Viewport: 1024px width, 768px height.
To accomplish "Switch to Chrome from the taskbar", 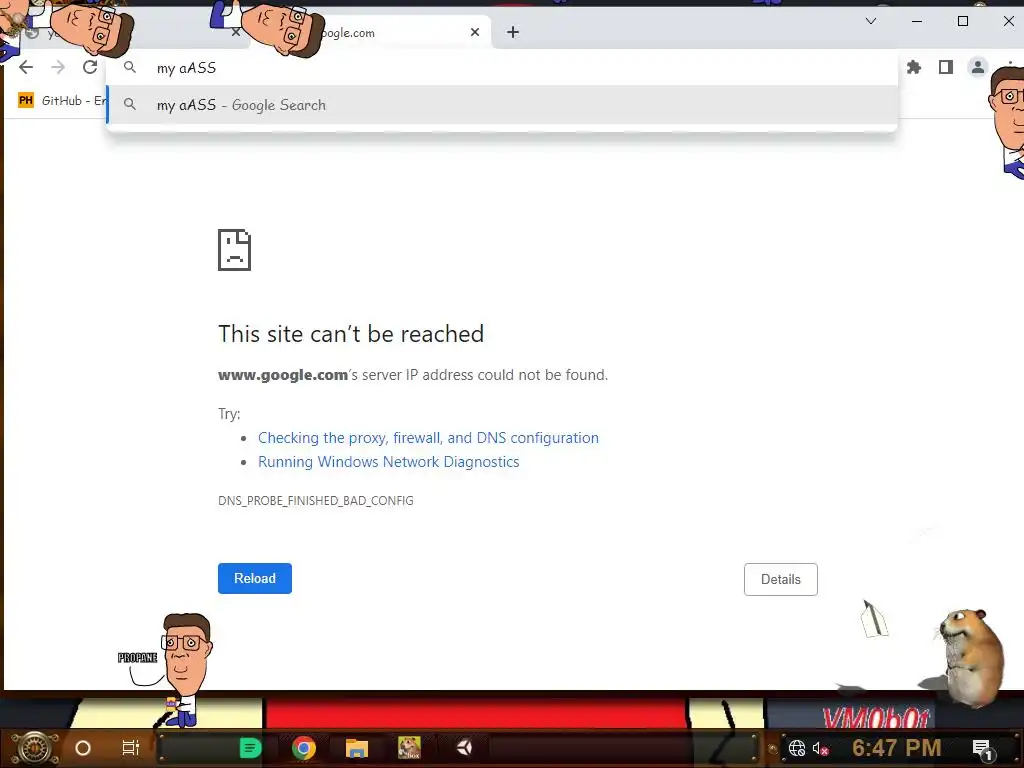I will [304, 748].
